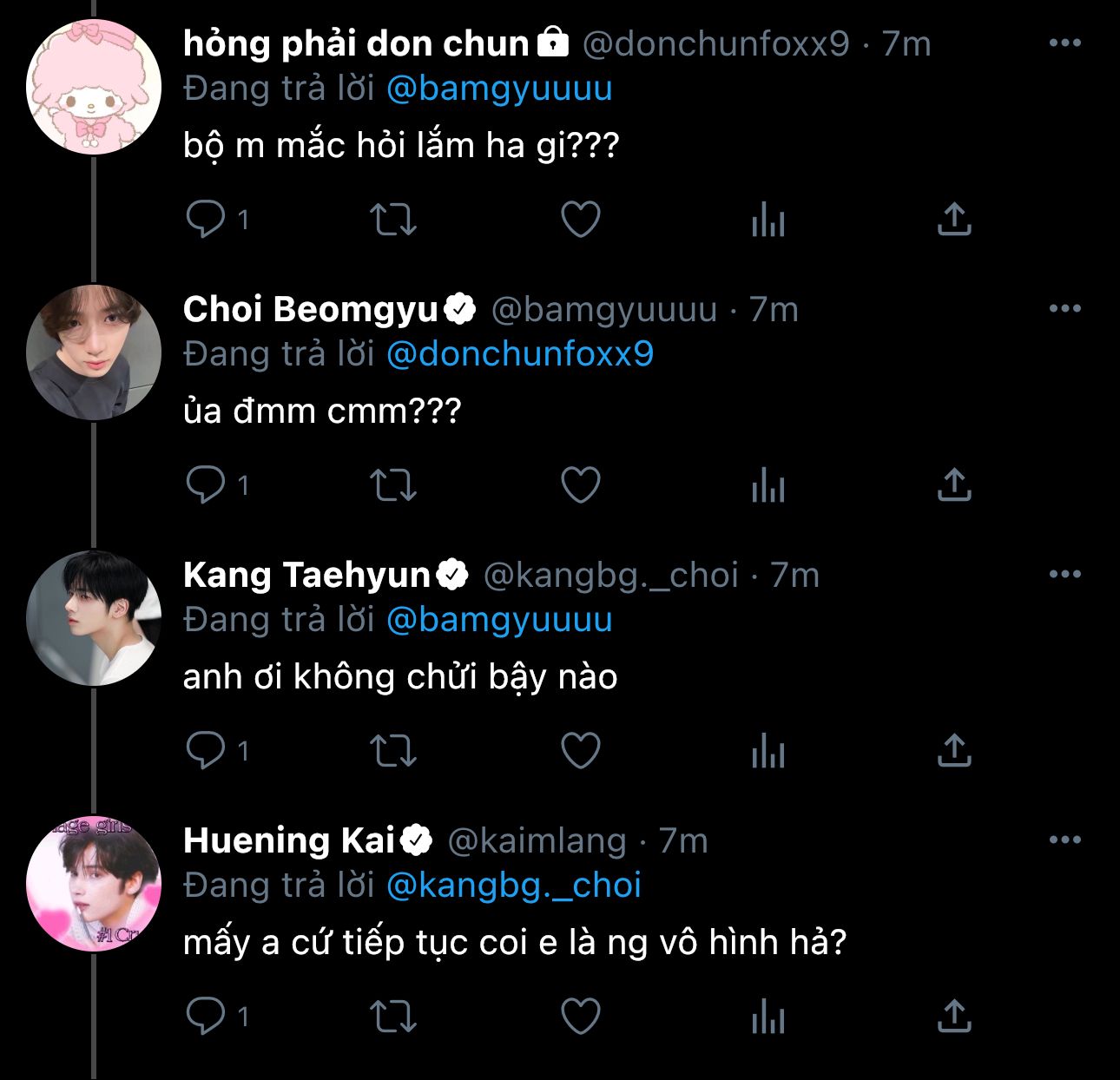Image resolution: width=1120 pixels, height=1080 pixels.
Task: Retweet Choi Beomgyu's reply
Action: (393, 485)
